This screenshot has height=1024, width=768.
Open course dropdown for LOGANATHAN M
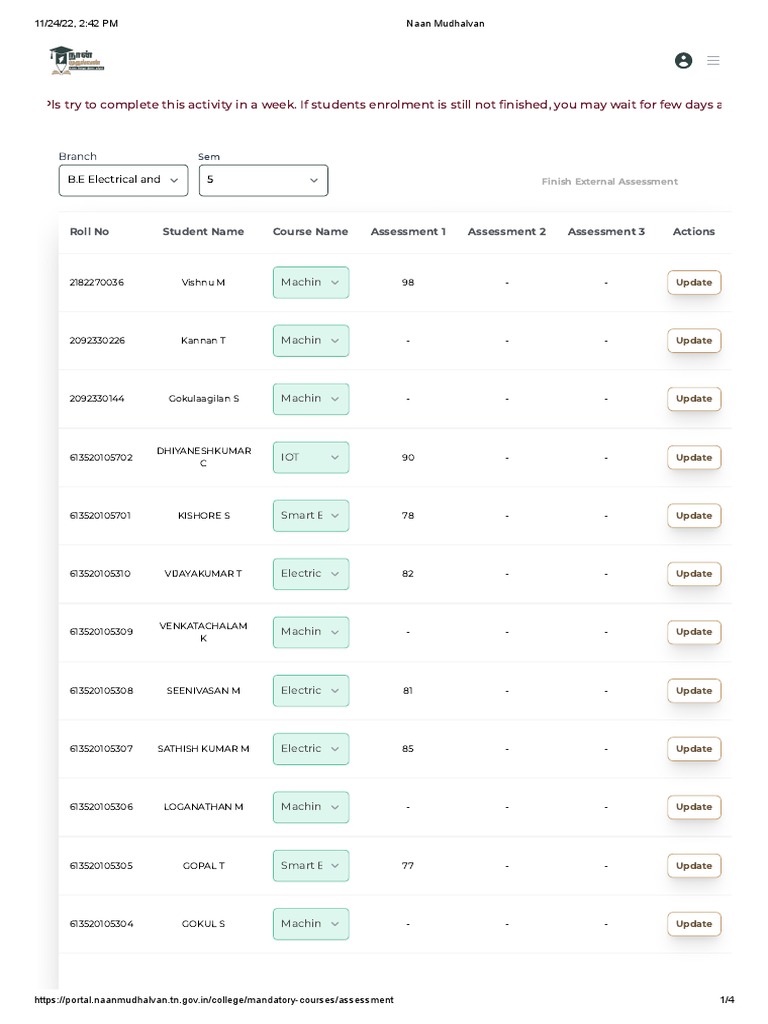coord(311,807)
